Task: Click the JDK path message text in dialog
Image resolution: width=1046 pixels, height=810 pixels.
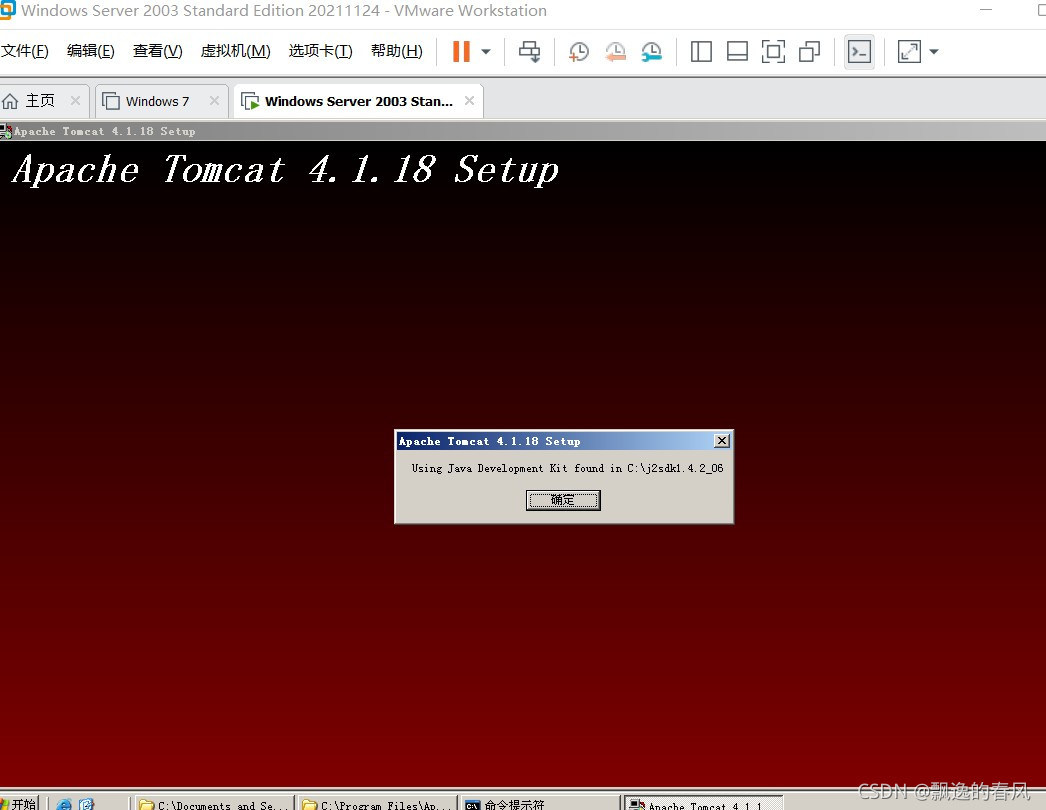Action: coord(567,468)
